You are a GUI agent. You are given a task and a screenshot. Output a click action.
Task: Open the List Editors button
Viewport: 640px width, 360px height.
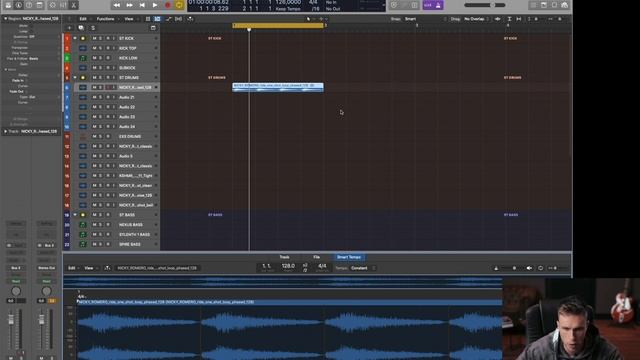click(533, 5)
